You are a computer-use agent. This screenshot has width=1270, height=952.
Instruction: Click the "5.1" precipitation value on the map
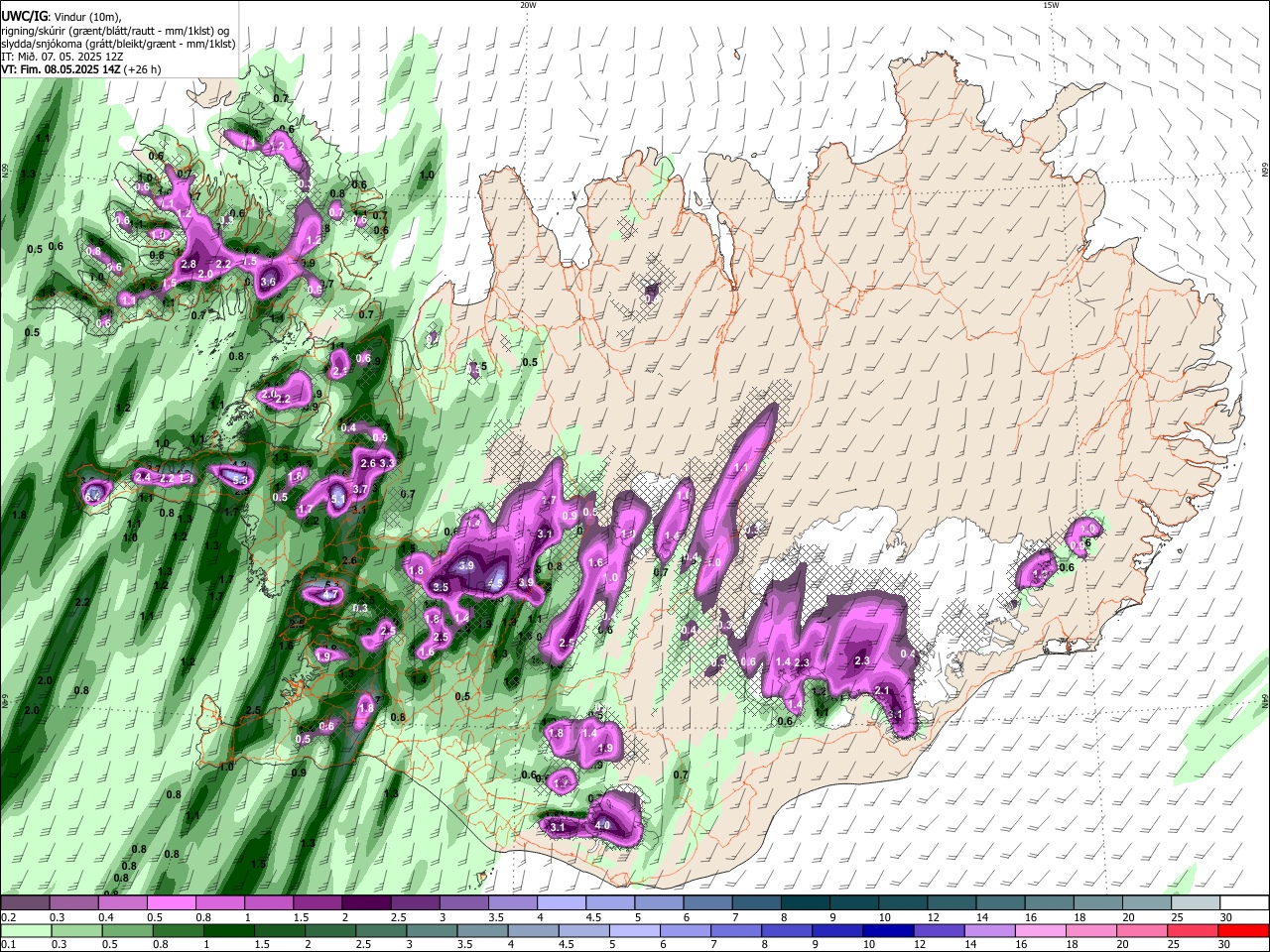tap(338, 498)
